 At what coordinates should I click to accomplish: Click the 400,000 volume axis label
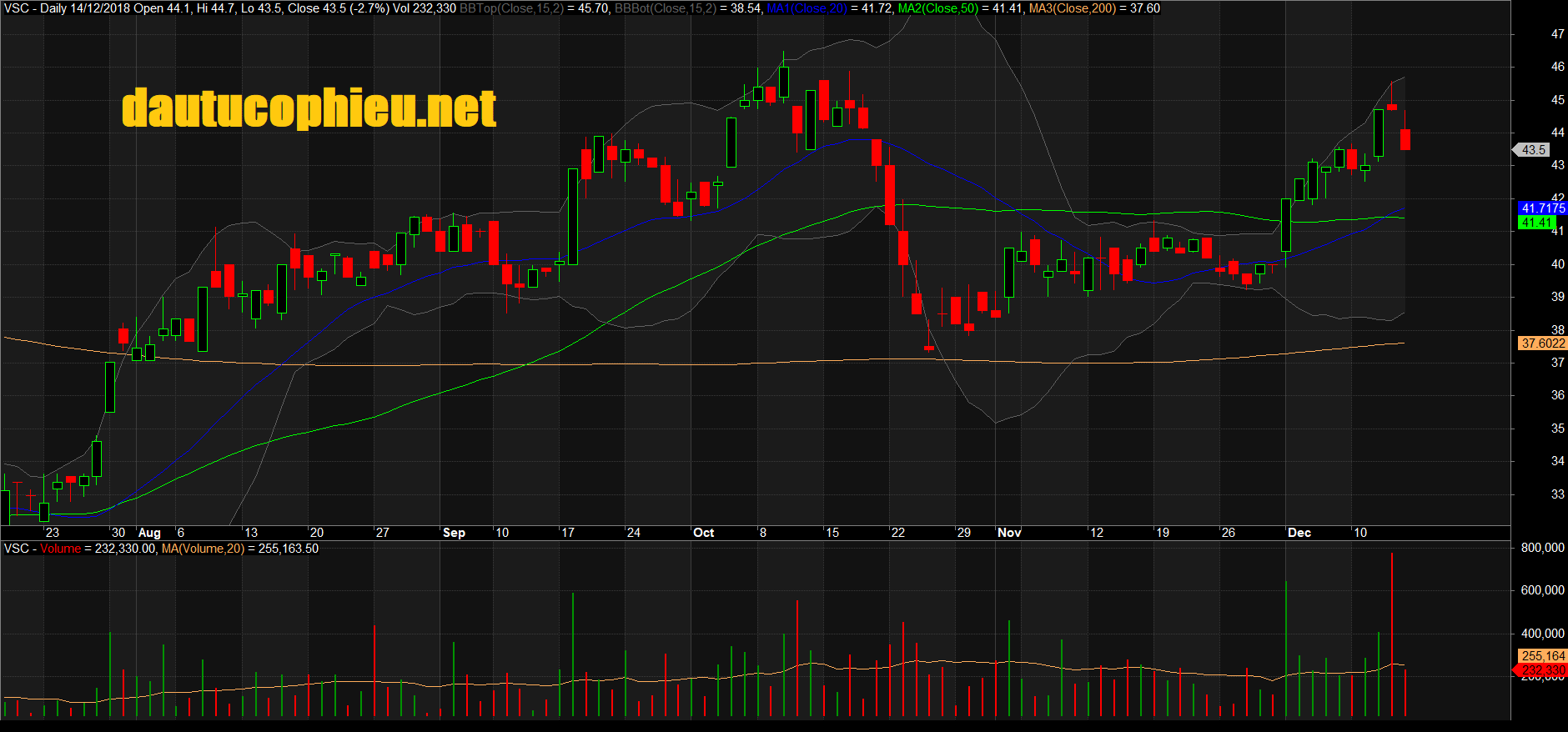(x=1543, y=634)
